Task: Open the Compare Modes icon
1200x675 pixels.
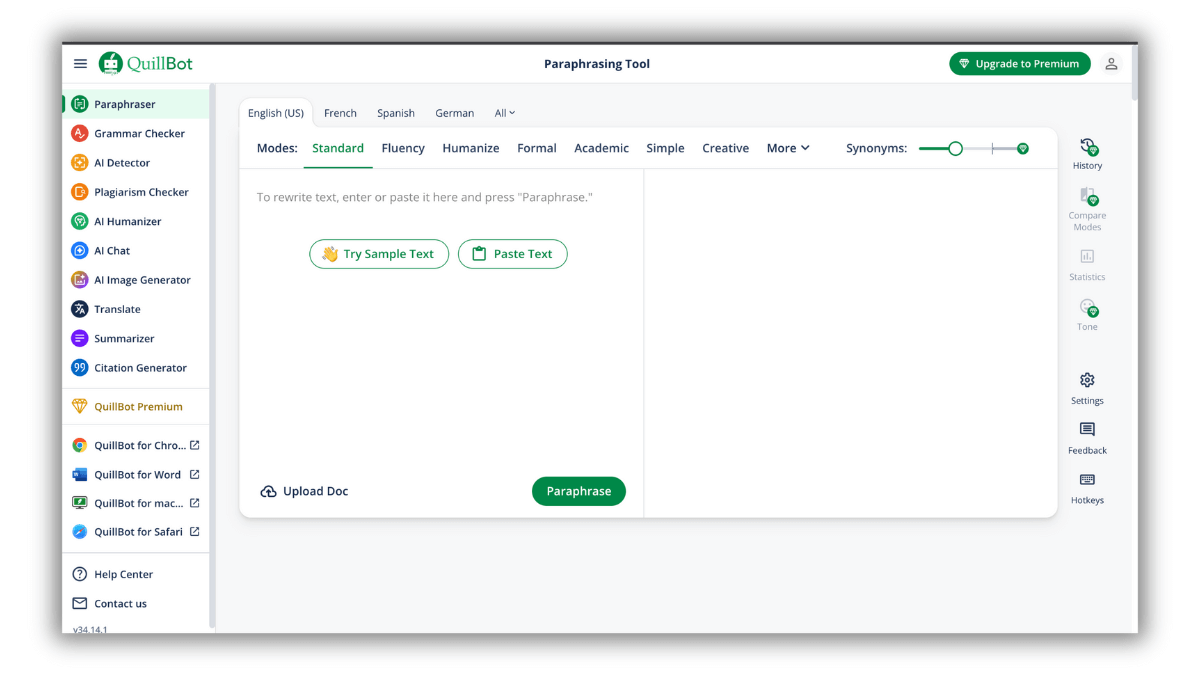Action: pyautogui.click(x=1088, y=197)
